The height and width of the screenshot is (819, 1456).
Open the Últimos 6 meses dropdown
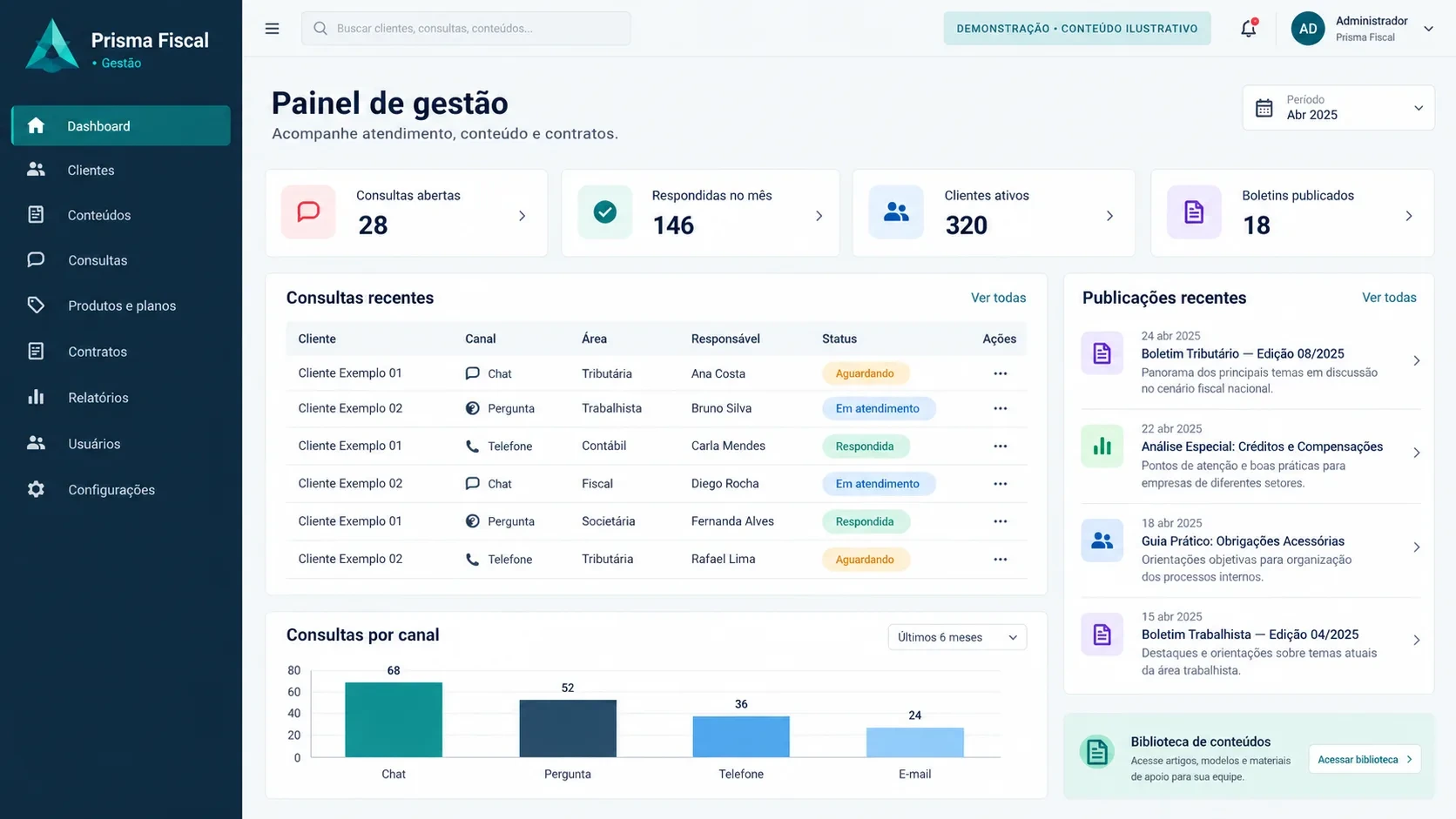pos(957,637)
